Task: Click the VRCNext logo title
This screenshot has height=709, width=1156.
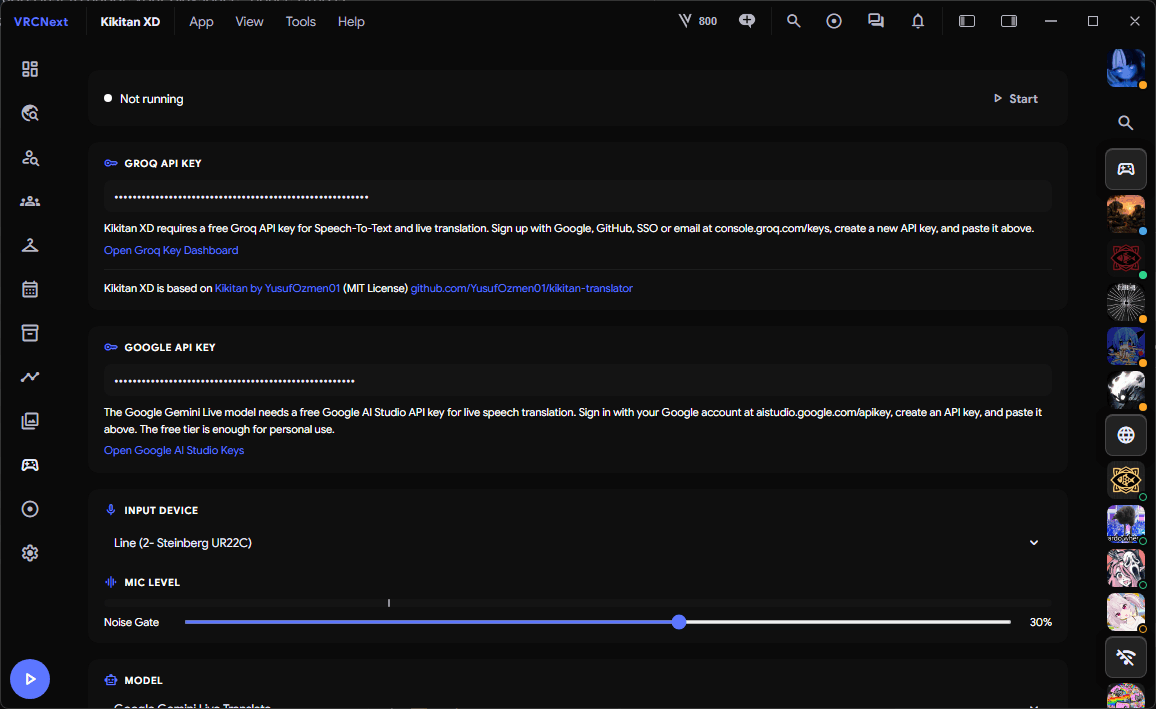Action: click(41, 21)
